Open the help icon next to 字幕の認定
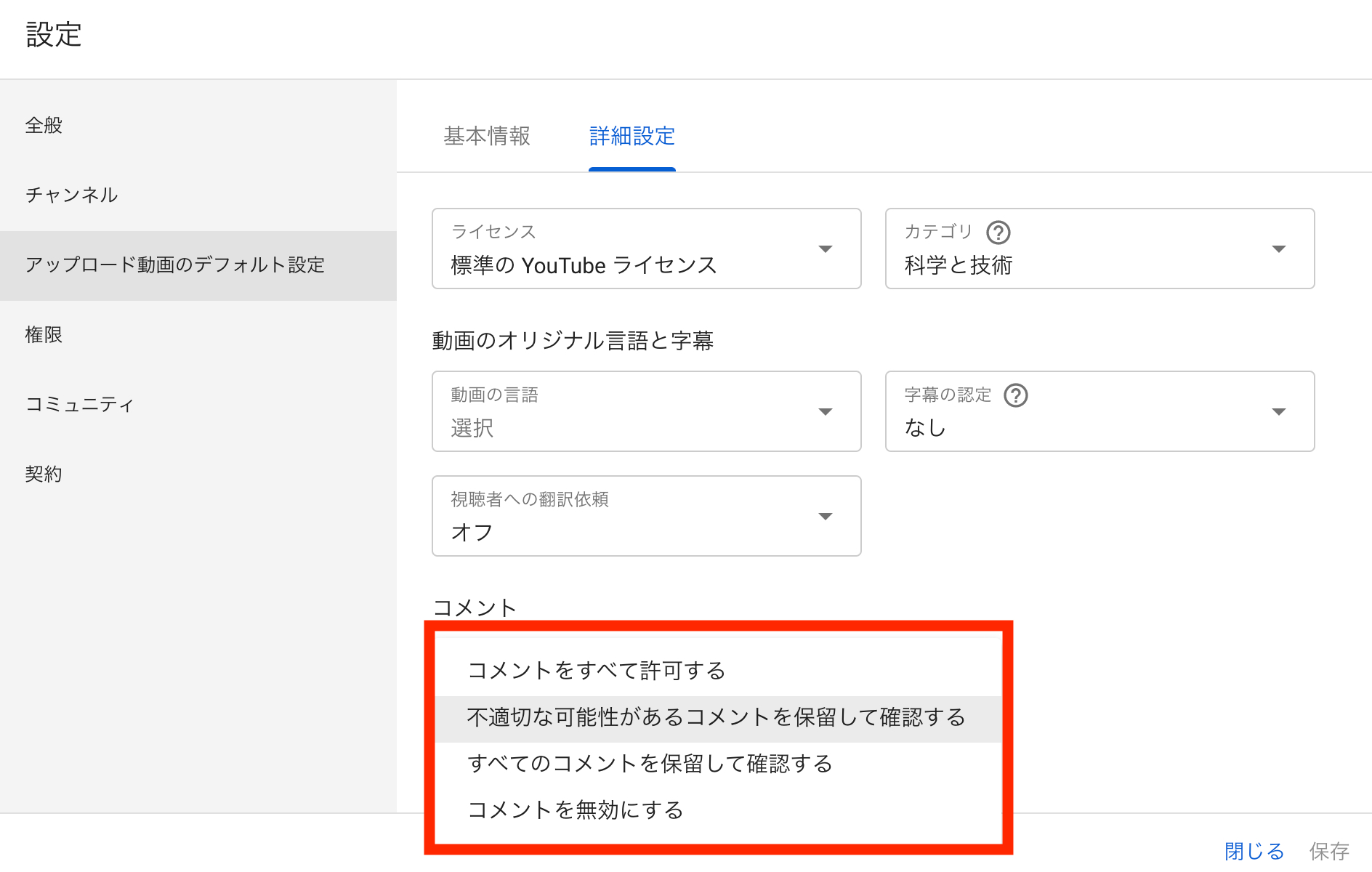 click(1016, 395)
